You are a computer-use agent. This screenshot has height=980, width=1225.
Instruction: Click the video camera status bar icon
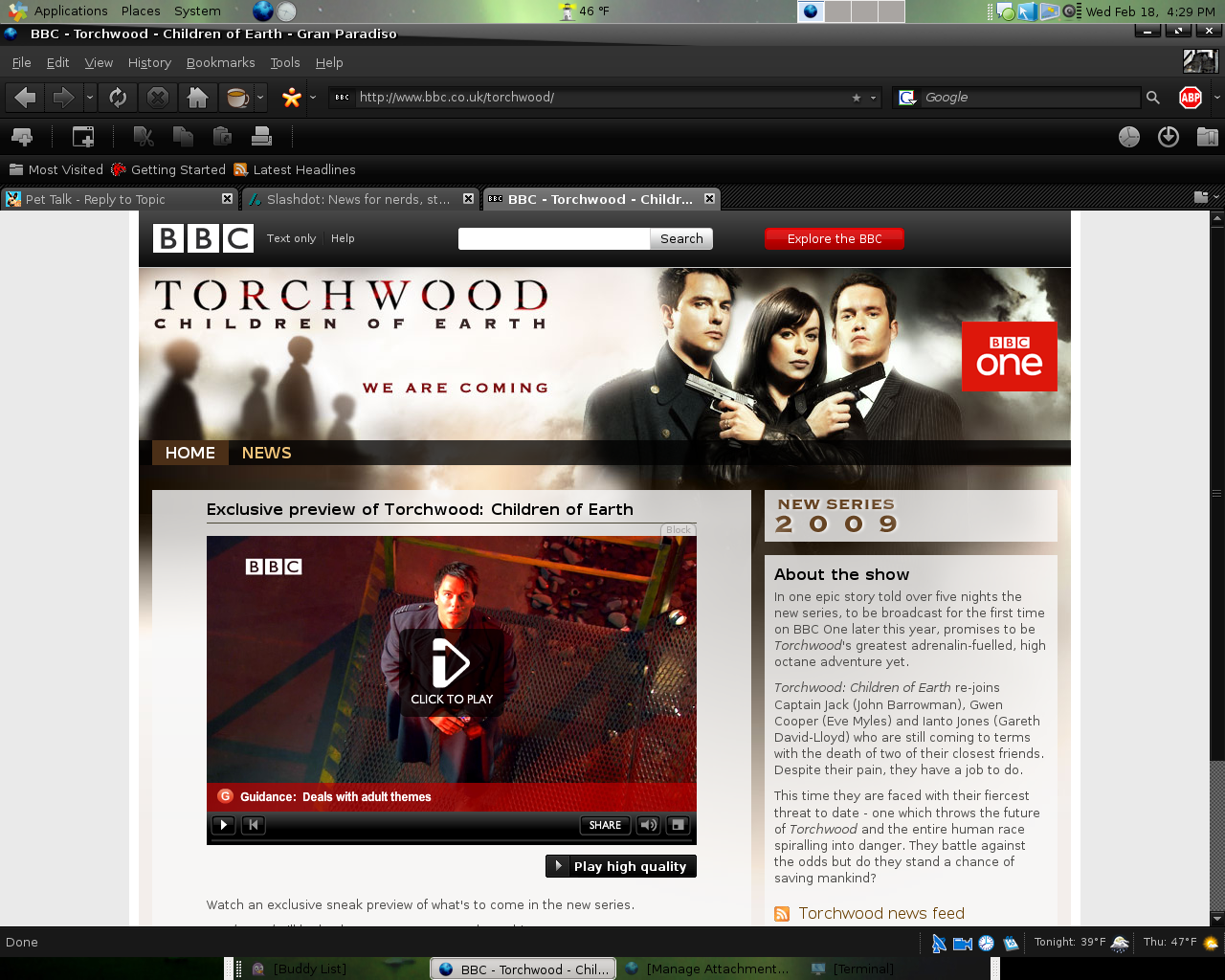coord(963,944)
